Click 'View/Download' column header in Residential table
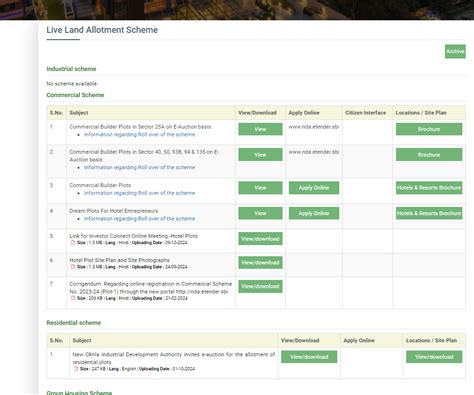Screen dimensions: 474x395 (300, 340)
